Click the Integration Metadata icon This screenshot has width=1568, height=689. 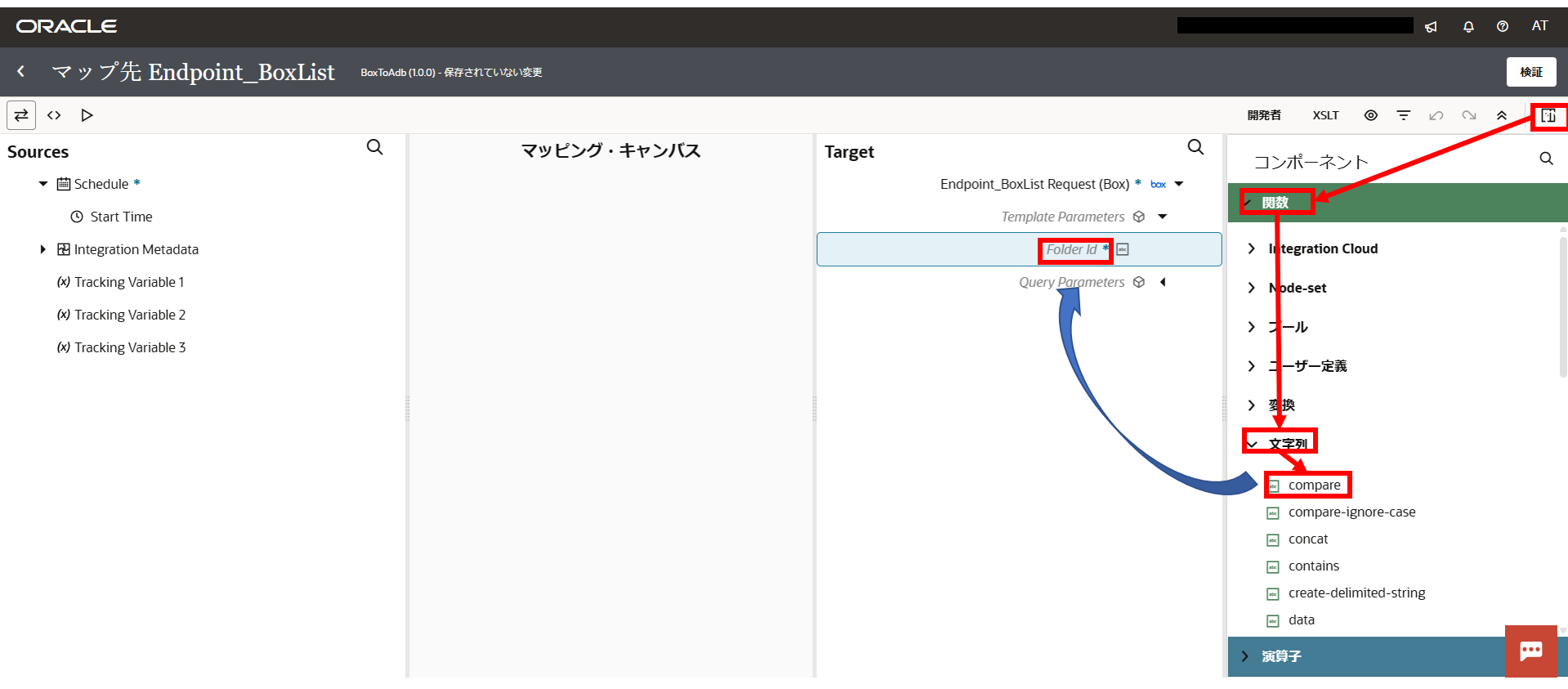[x=64, y=249]
